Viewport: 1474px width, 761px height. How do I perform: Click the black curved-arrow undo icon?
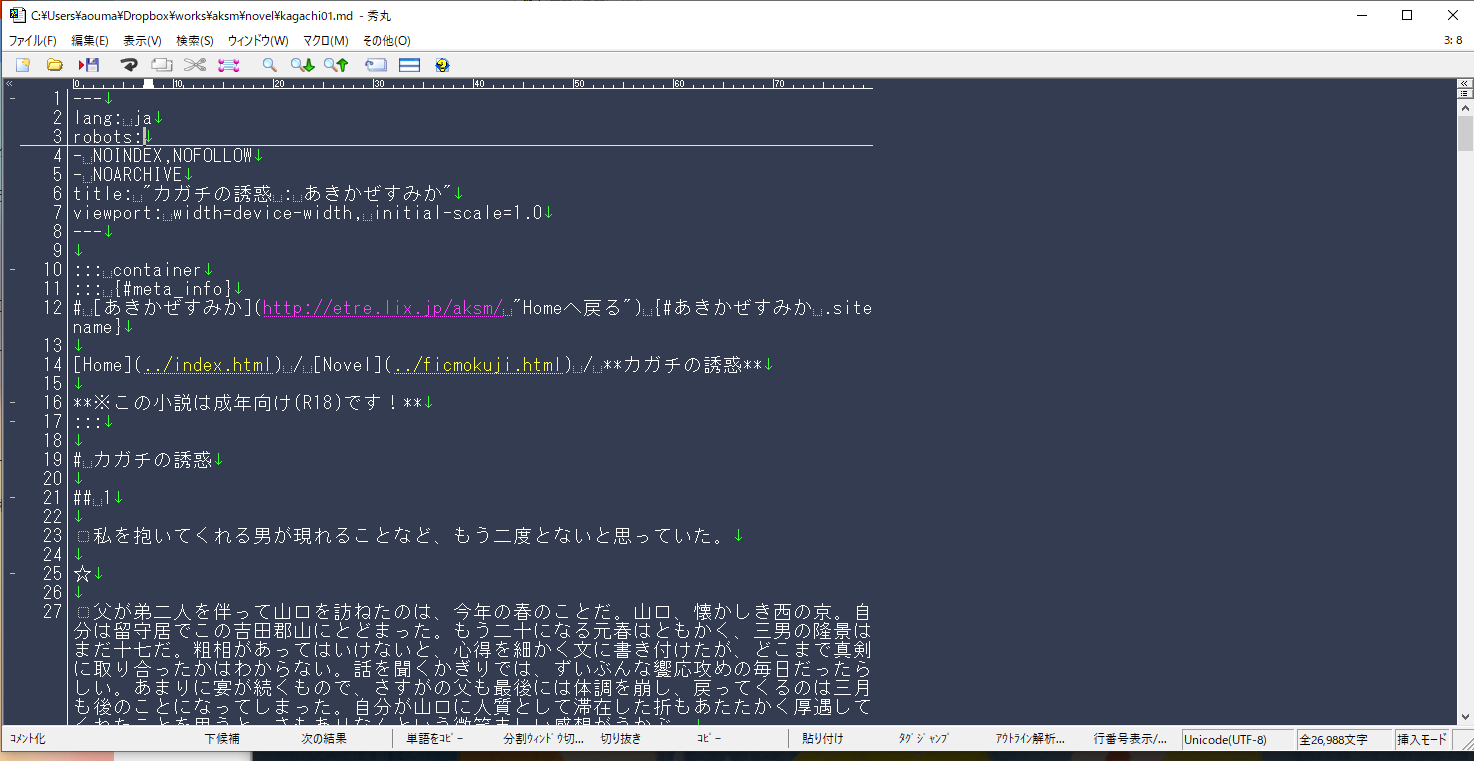pyautogui.click(x=129, y=65)
